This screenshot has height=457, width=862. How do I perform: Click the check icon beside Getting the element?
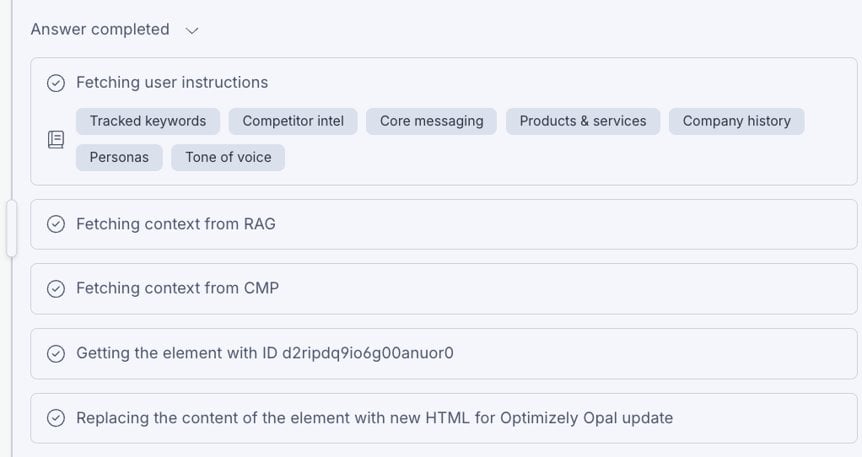pos(56,353)
